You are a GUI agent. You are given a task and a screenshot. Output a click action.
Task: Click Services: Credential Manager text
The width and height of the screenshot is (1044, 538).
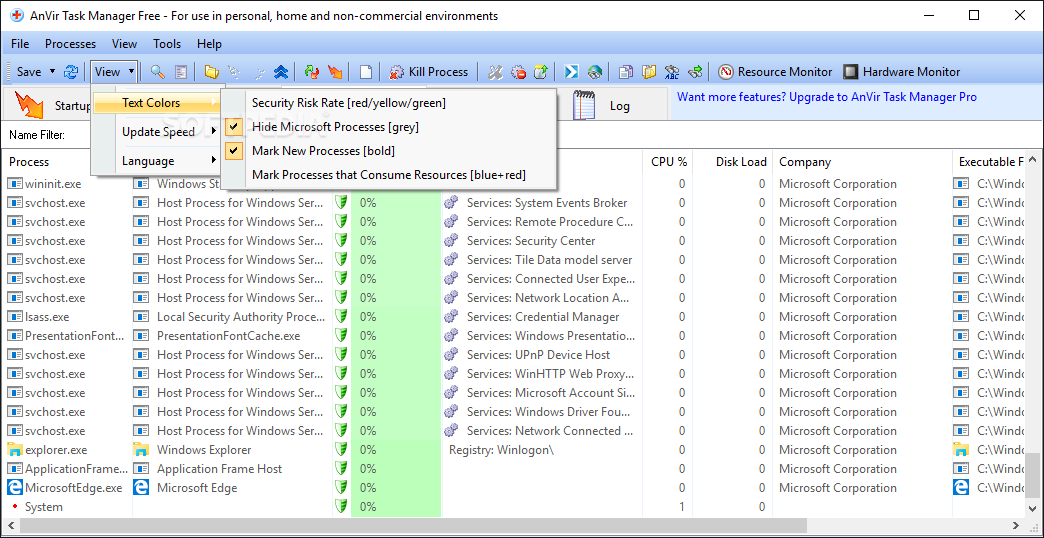543,317
